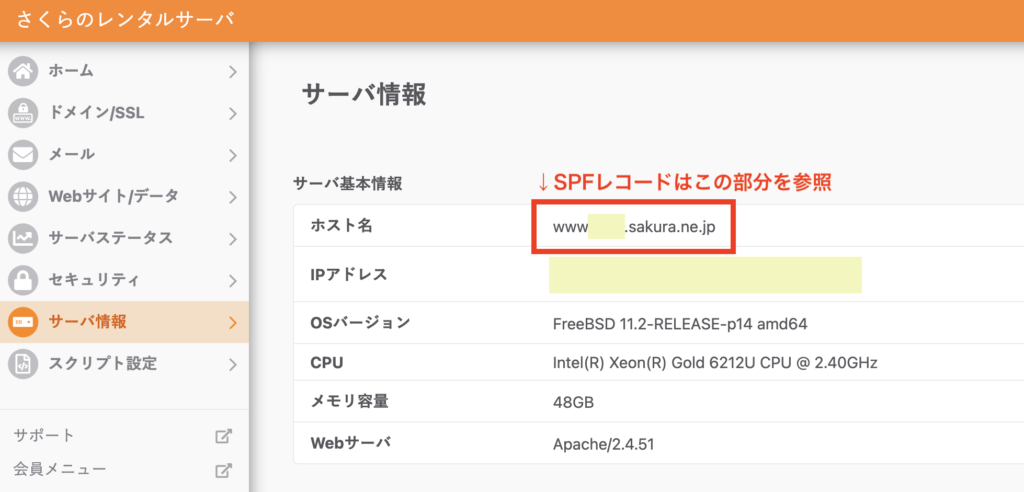Click the orange サーバ情報 server icon
Viewport: 1024px width, 492px height.
click(x=24, y=322)
